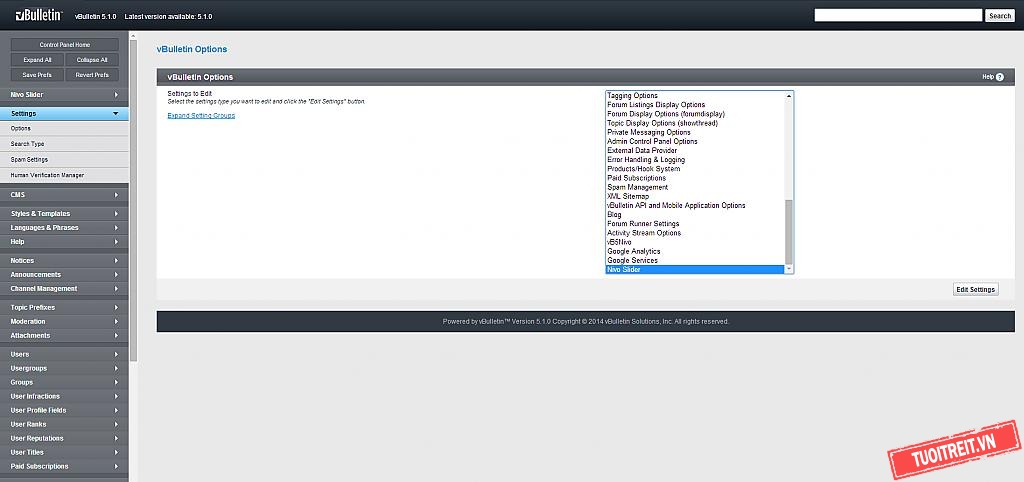Click the Save Prefs button
Image resolution: width=1024 pixels, height=482 pixels.
(x=37, y=75)
